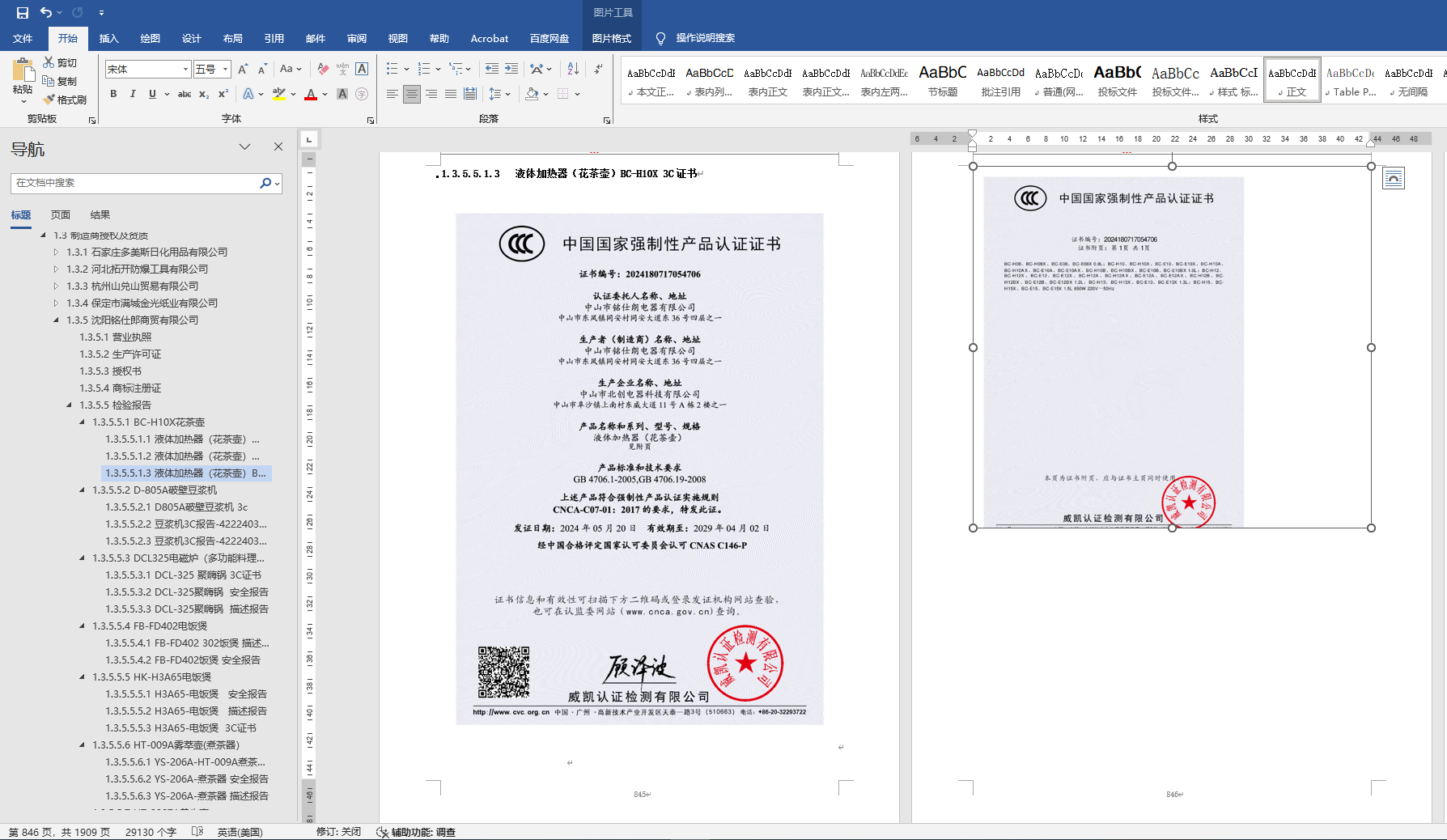Copy the selection with 复制

tap(61, 81)
